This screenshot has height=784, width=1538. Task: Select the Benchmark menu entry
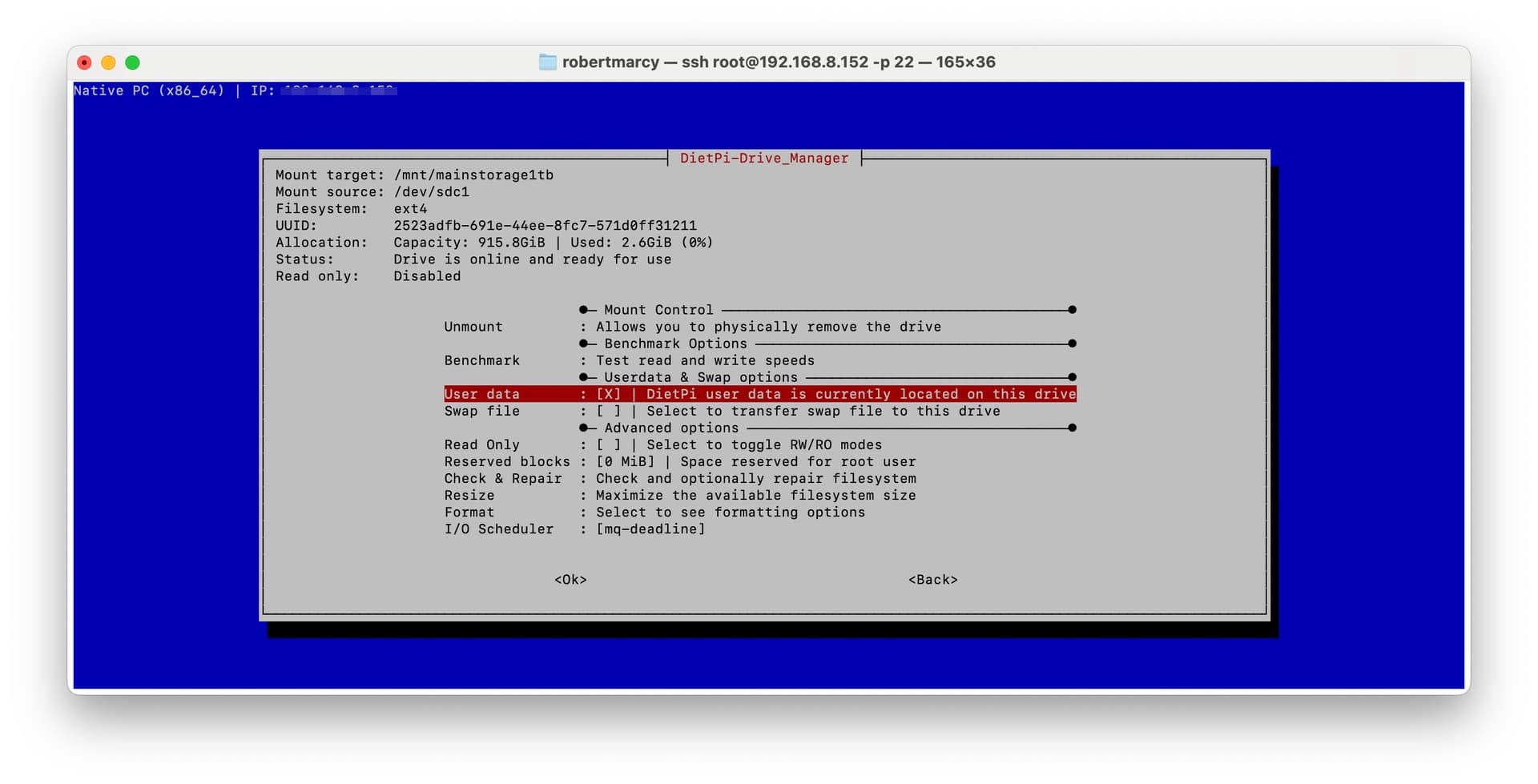[x=629, y=360]
